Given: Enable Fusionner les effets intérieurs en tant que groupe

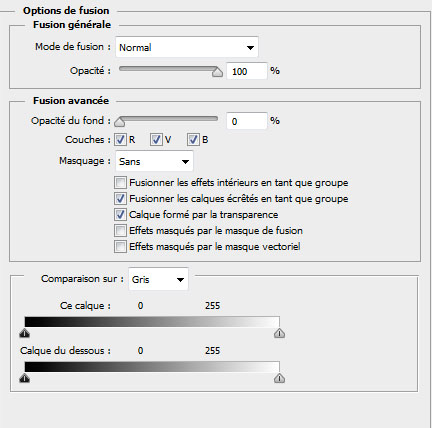Looking at the screenshot, I should point(120,183).
